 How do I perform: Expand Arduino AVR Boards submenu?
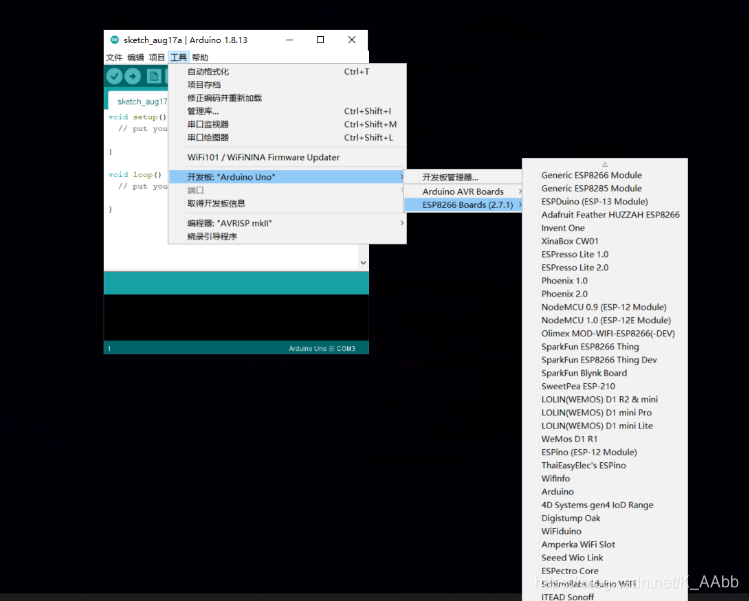click(463, 192)
